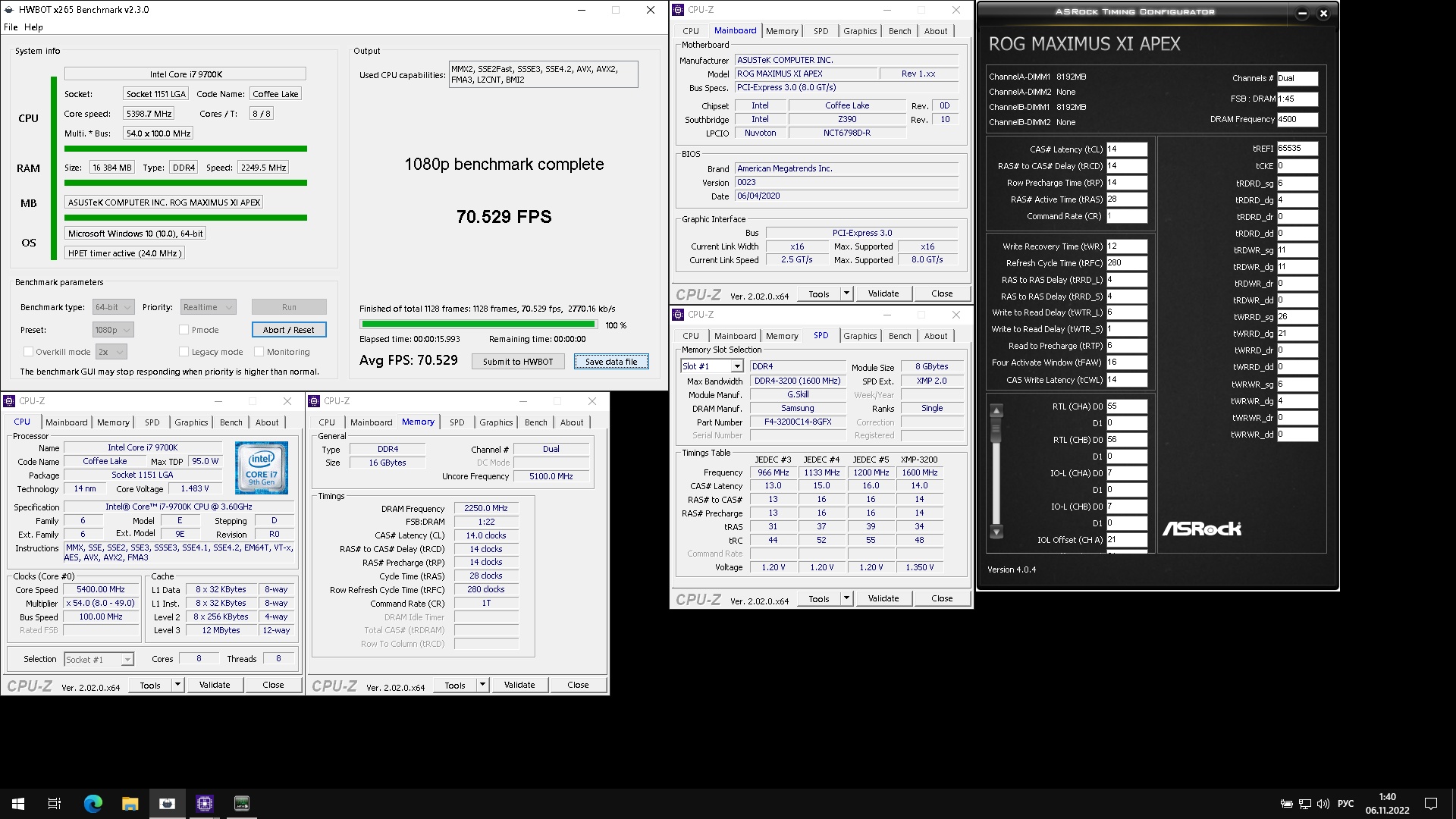Open File Explorer from taskbar
Image resolution: width=1456 pixels, height=819 pixels.
pyautogui.click(x=130, y=804)
